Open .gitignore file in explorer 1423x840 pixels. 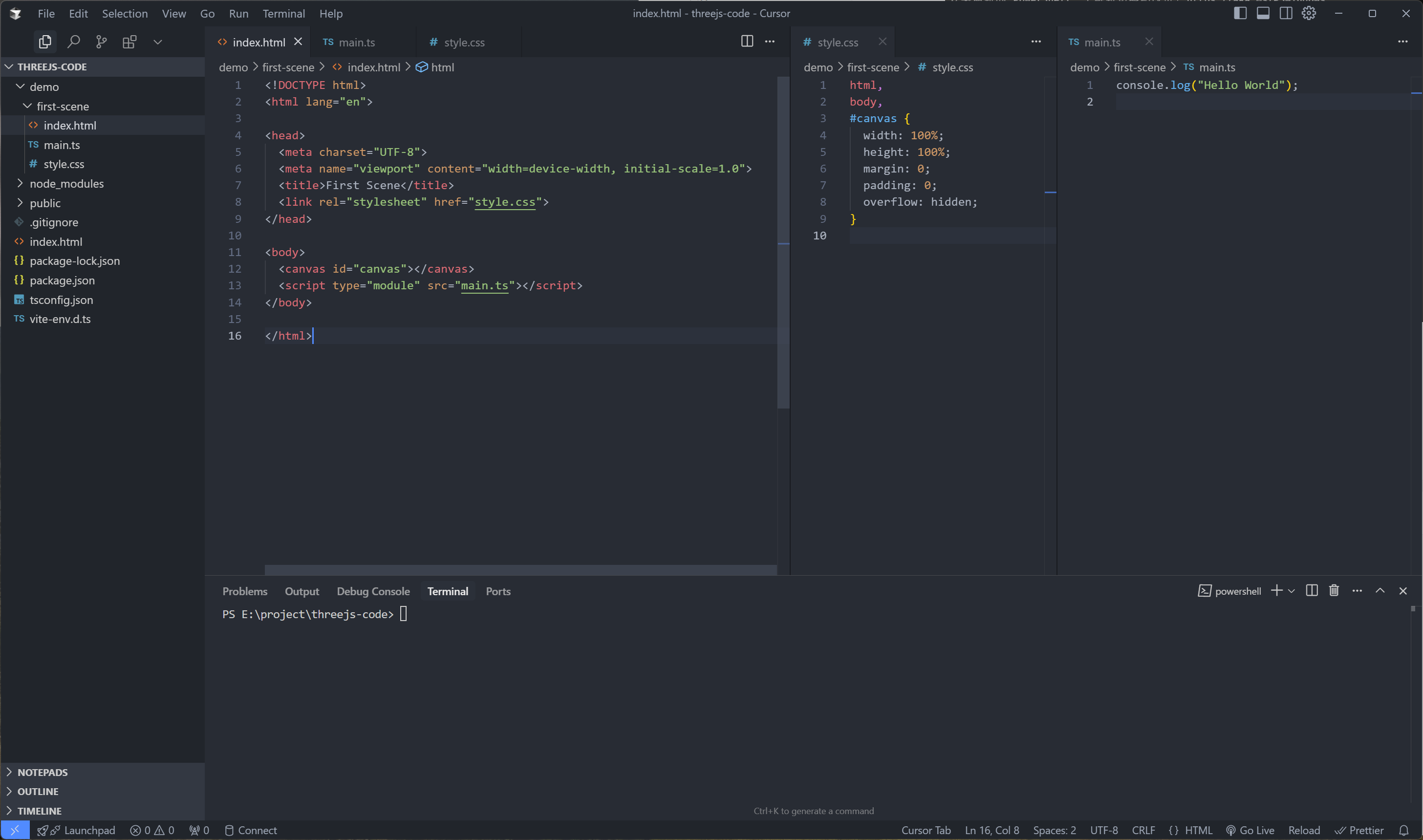[103, 222]
